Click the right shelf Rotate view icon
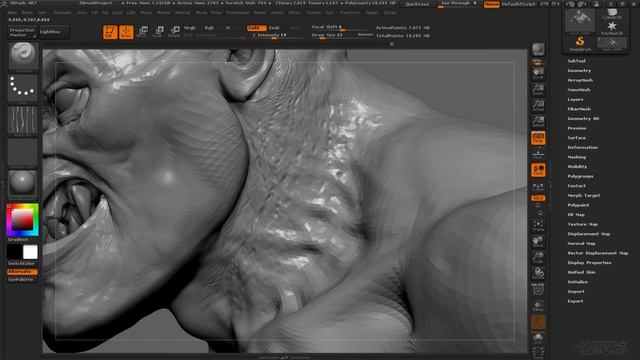640x360 pixels. point(538,273)
